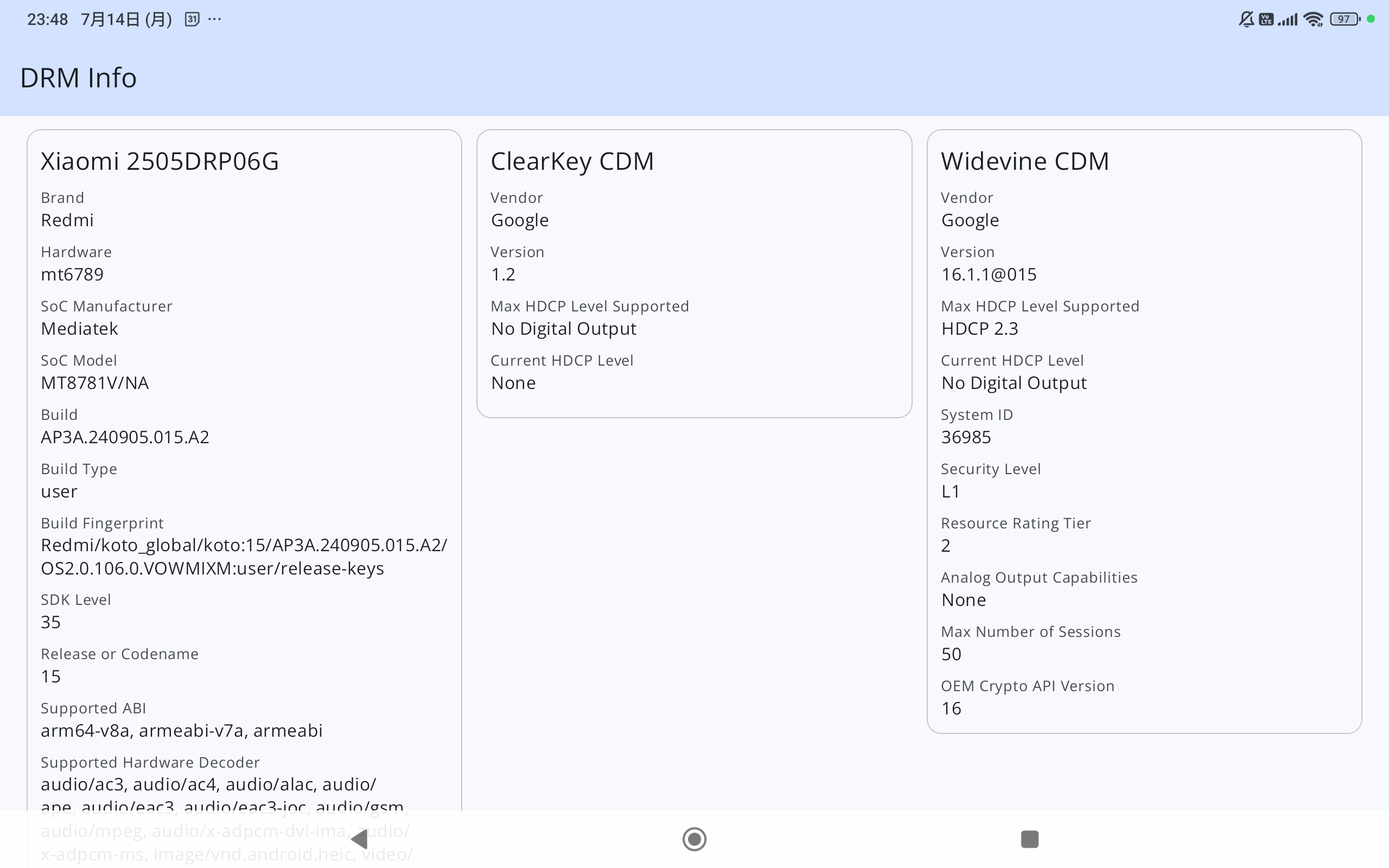
Task: Tap the cellular signal bars icon
Action: point(1288,20)
